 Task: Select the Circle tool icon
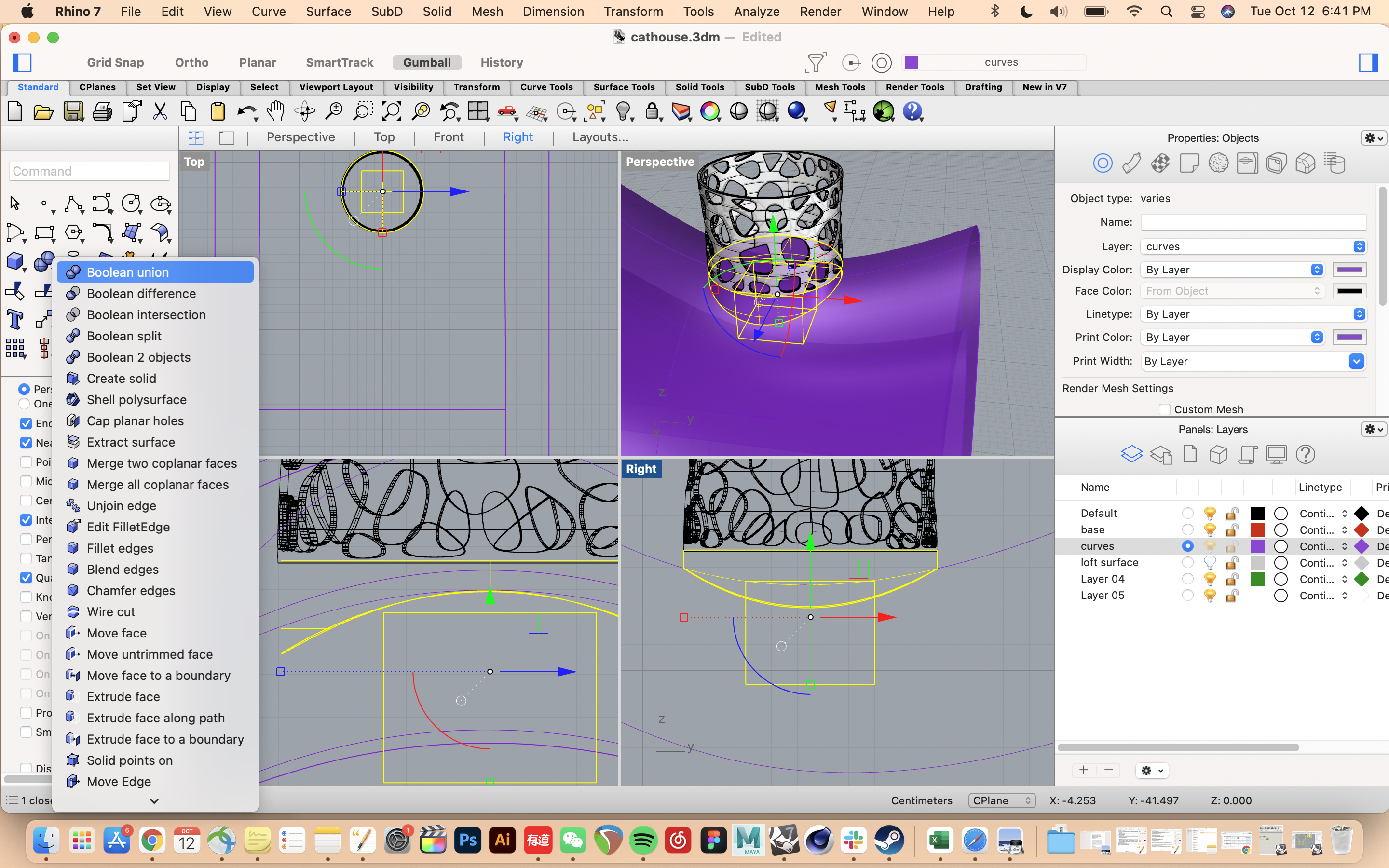coord(131,204)
